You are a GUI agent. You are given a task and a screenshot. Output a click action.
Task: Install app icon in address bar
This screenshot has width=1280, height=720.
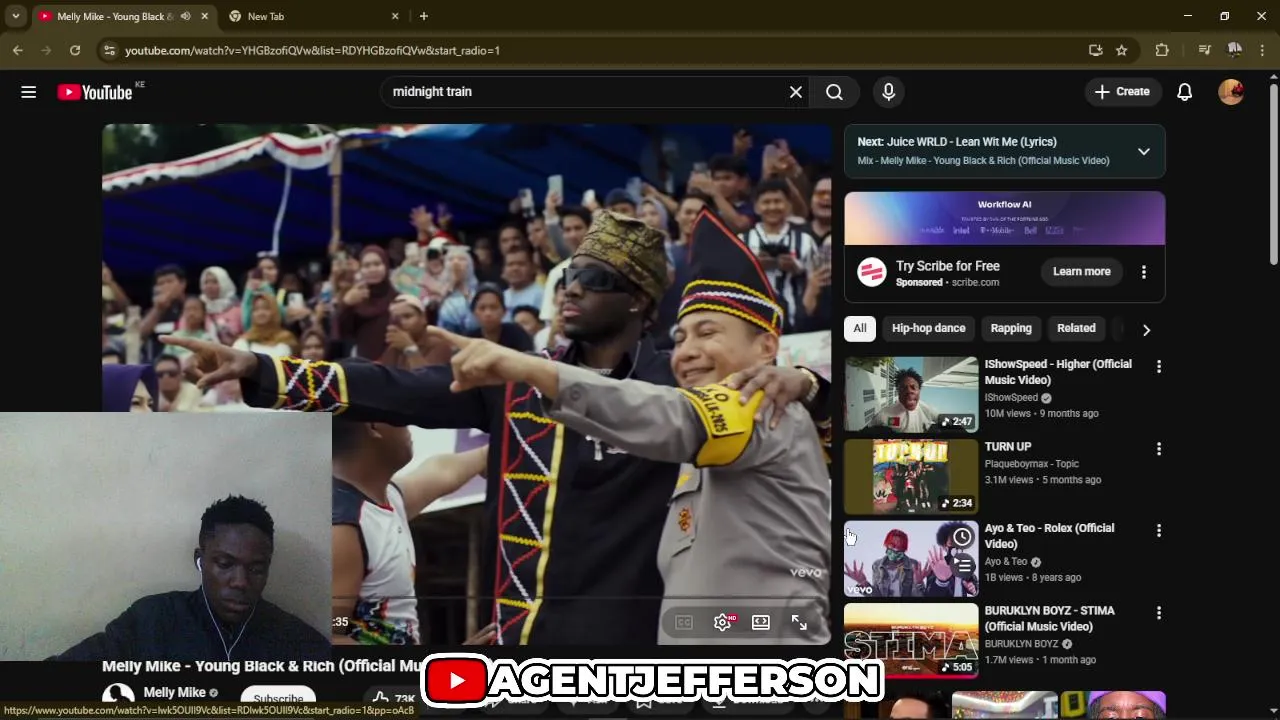[1096, 50]
